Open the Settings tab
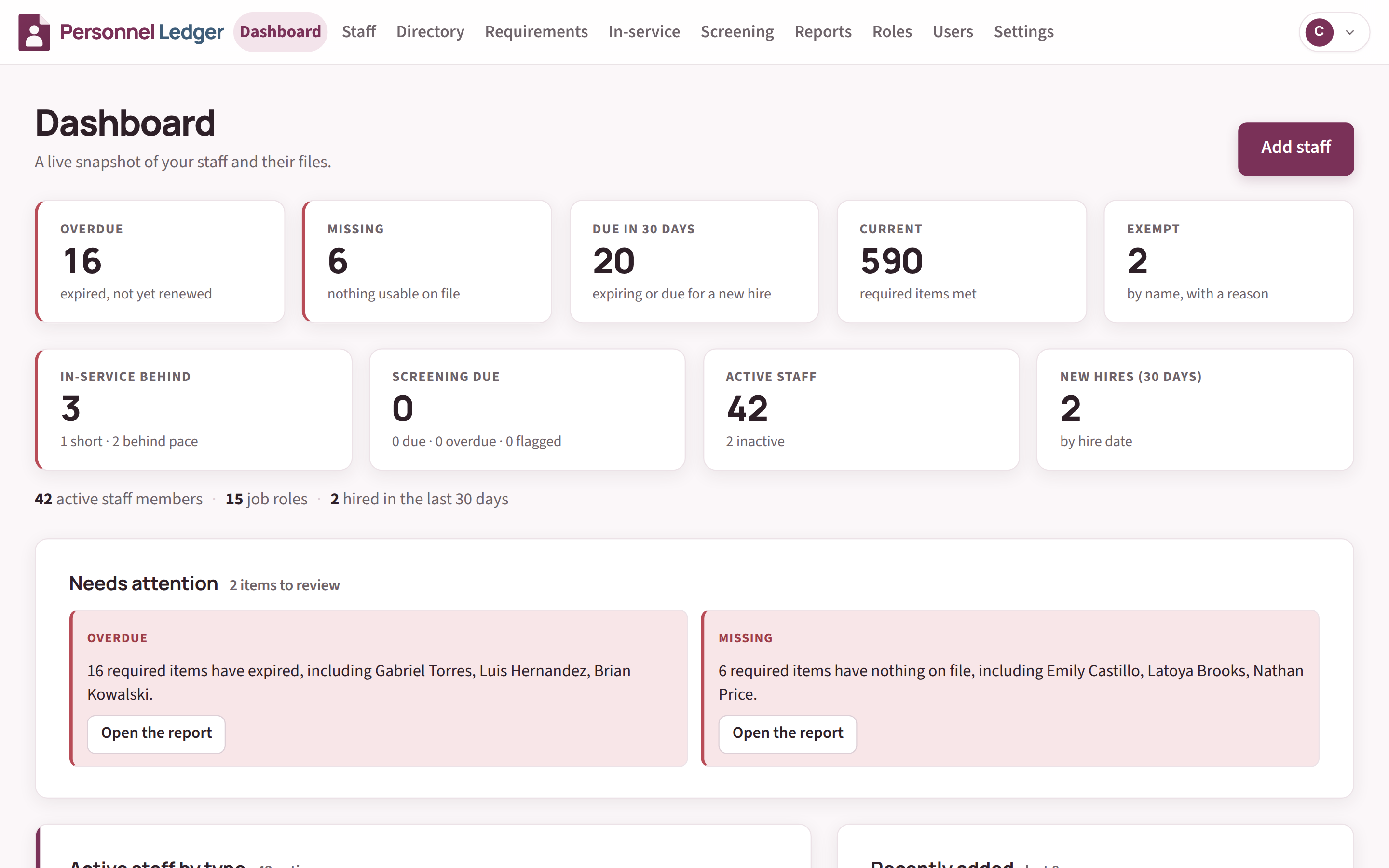This screenshot has height=868, width=1389. click(1023, 31)
